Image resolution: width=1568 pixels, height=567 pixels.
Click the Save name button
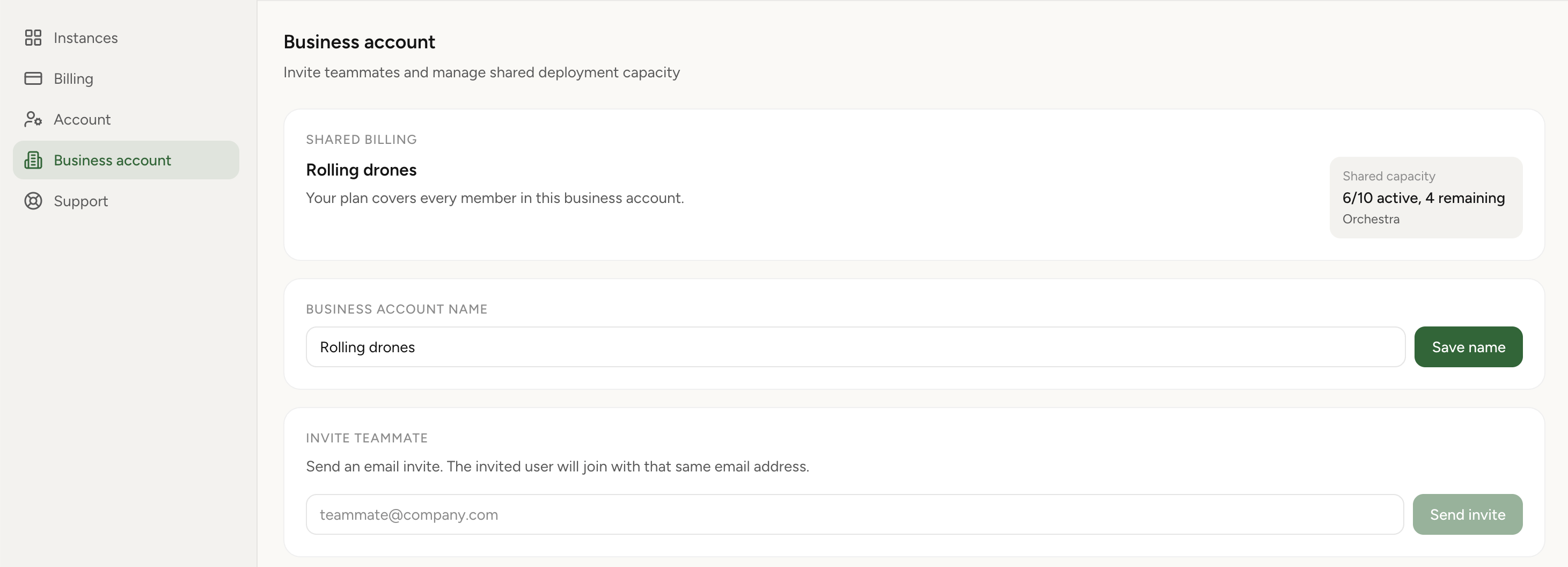[x=1469, y=346]
